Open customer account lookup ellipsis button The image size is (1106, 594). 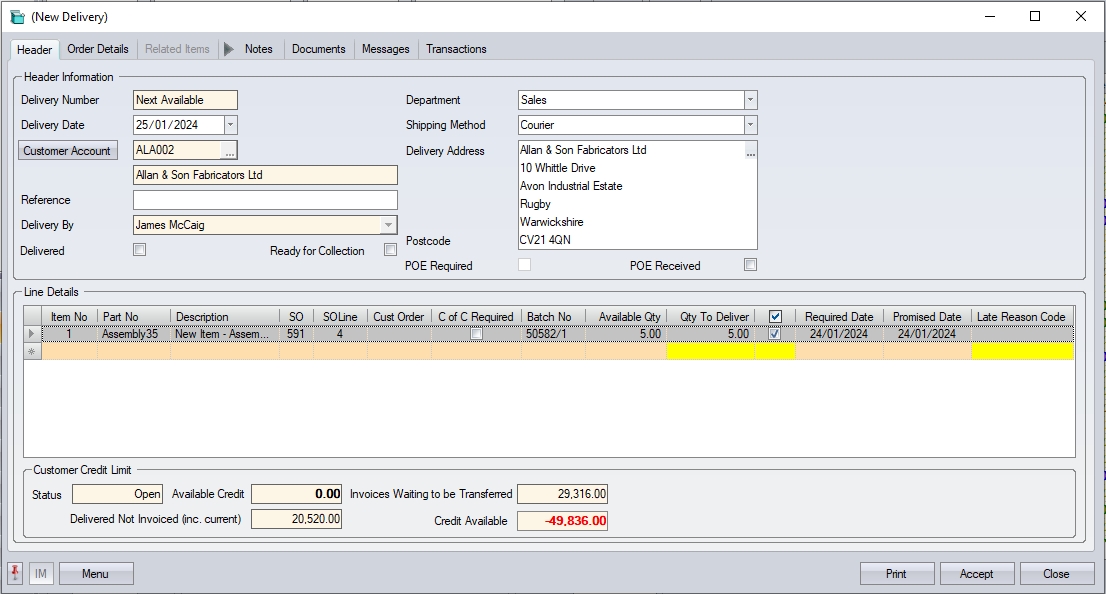pos(229,151)
